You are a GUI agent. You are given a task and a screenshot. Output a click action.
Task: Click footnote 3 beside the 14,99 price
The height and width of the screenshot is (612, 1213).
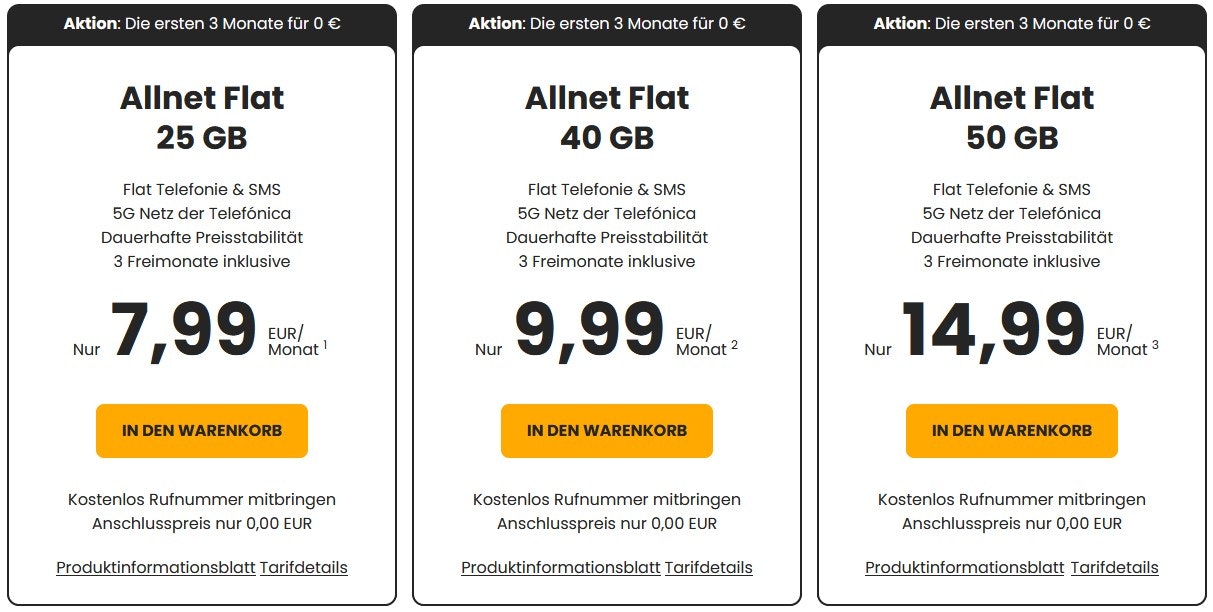coord(1155,345)
